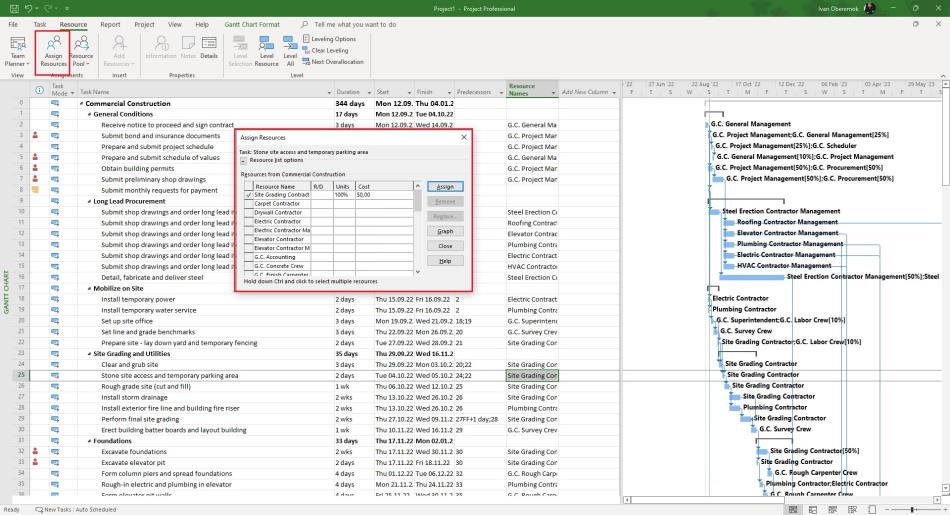Screen dimensions: 950x515
Task: Switch to the View ribbon tab
Action: tap(174, 24)
